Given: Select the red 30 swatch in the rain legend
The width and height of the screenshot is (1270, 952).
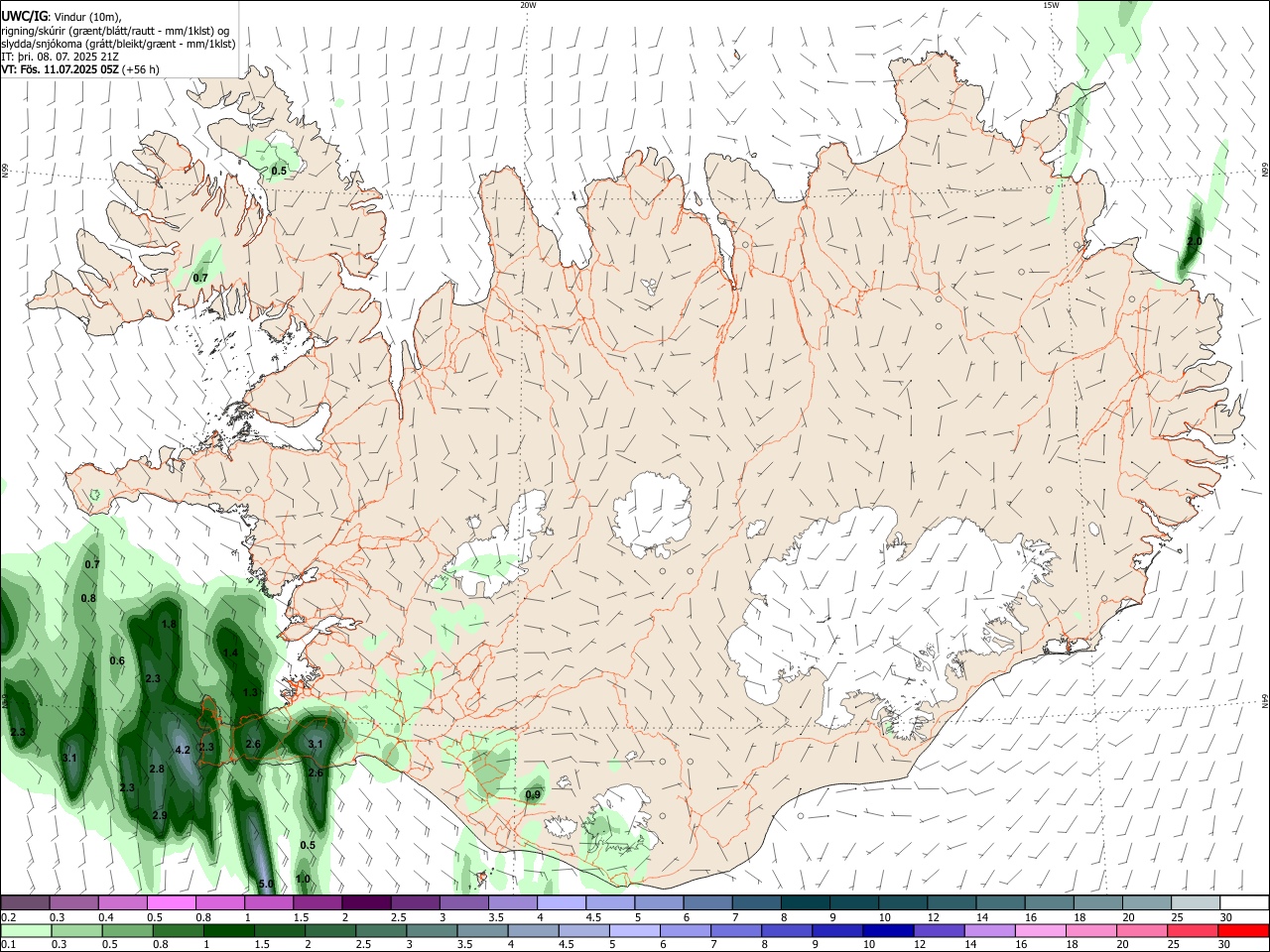Looking at the screenshot, I should click(1243, 931).
